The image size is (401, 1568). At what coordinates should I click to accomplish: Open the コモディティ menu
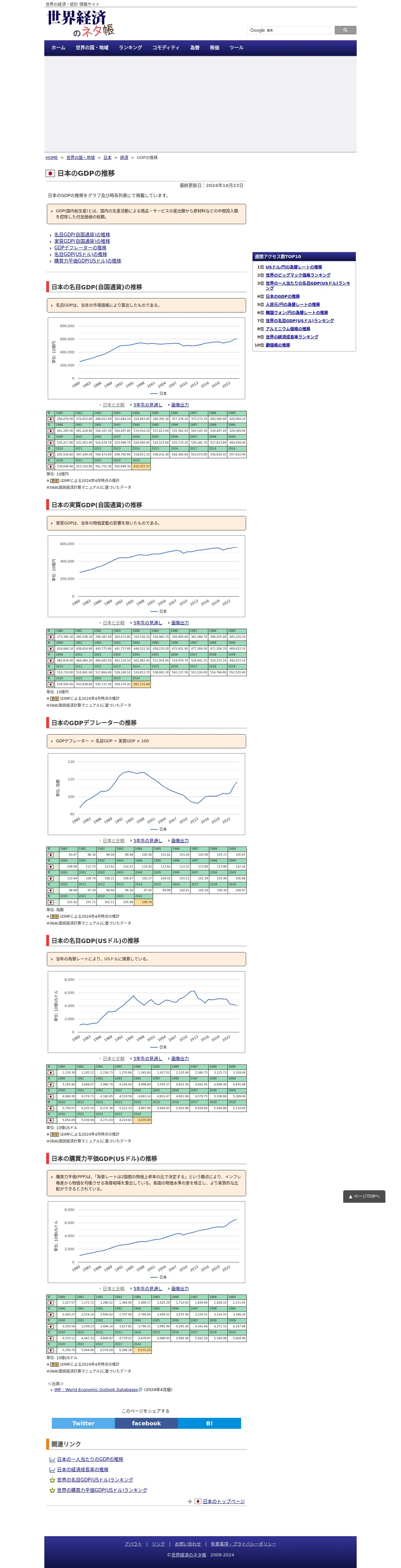coord(166,47)
